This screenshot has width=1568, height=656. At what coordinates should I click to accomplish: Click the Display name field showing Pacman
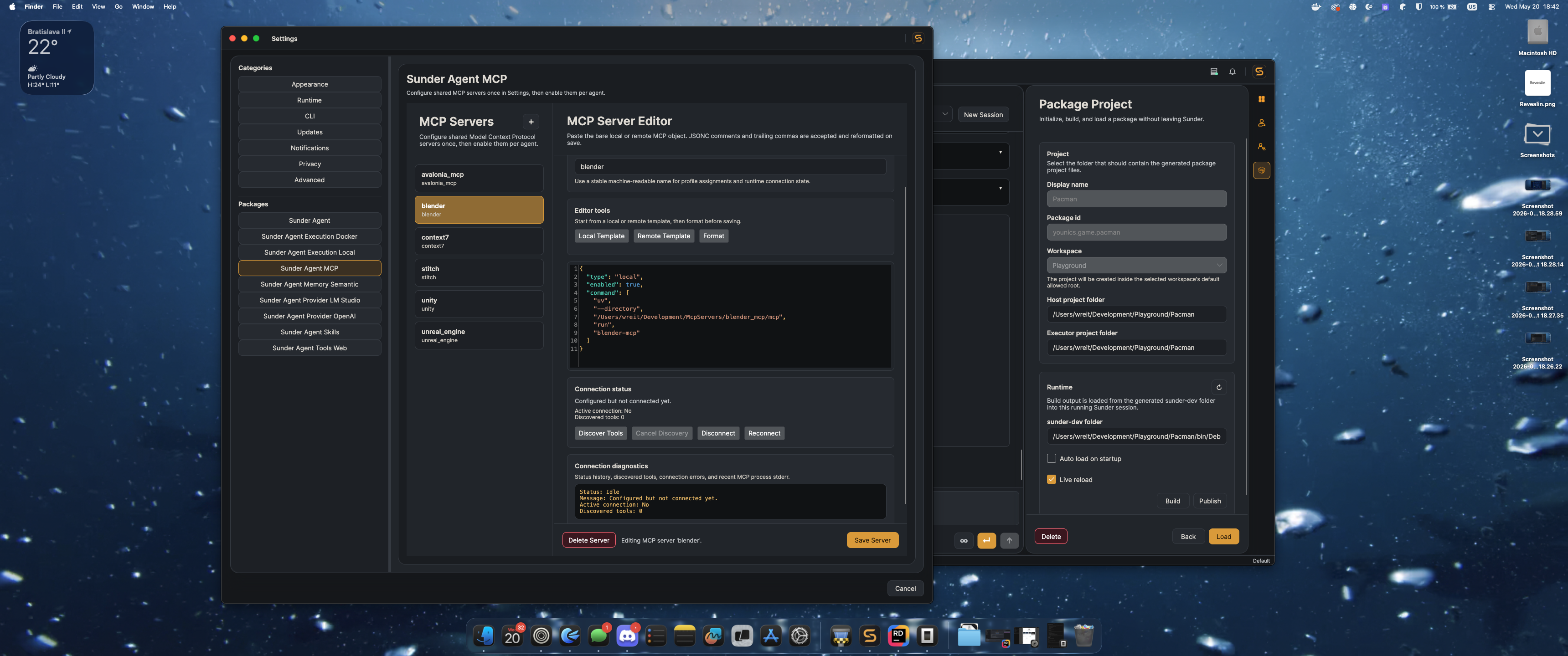click(x=1136, y=199)
